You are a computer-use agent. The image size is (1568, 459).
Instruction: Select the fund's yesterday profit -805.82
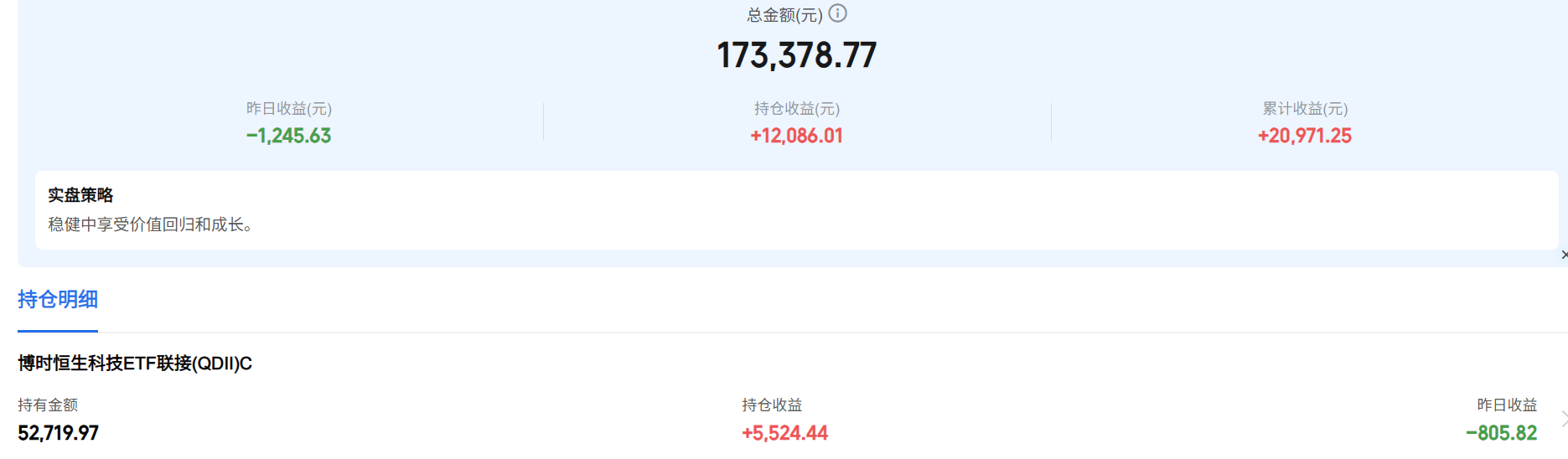pyautogui.click(x=1502, y=433)
